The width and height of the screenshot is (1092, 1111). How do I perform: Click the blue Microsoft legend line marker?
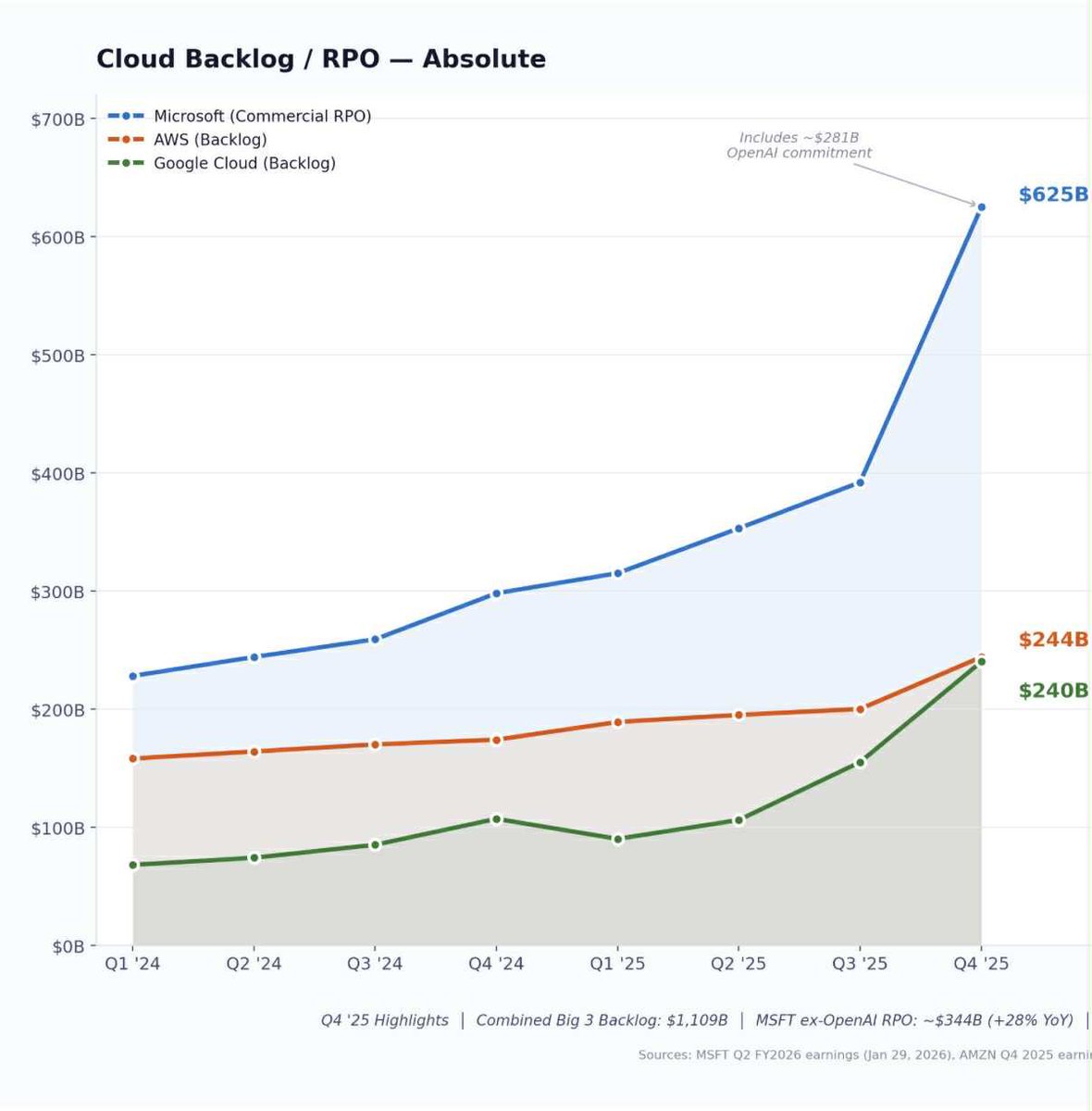click(x=126, y=117)
